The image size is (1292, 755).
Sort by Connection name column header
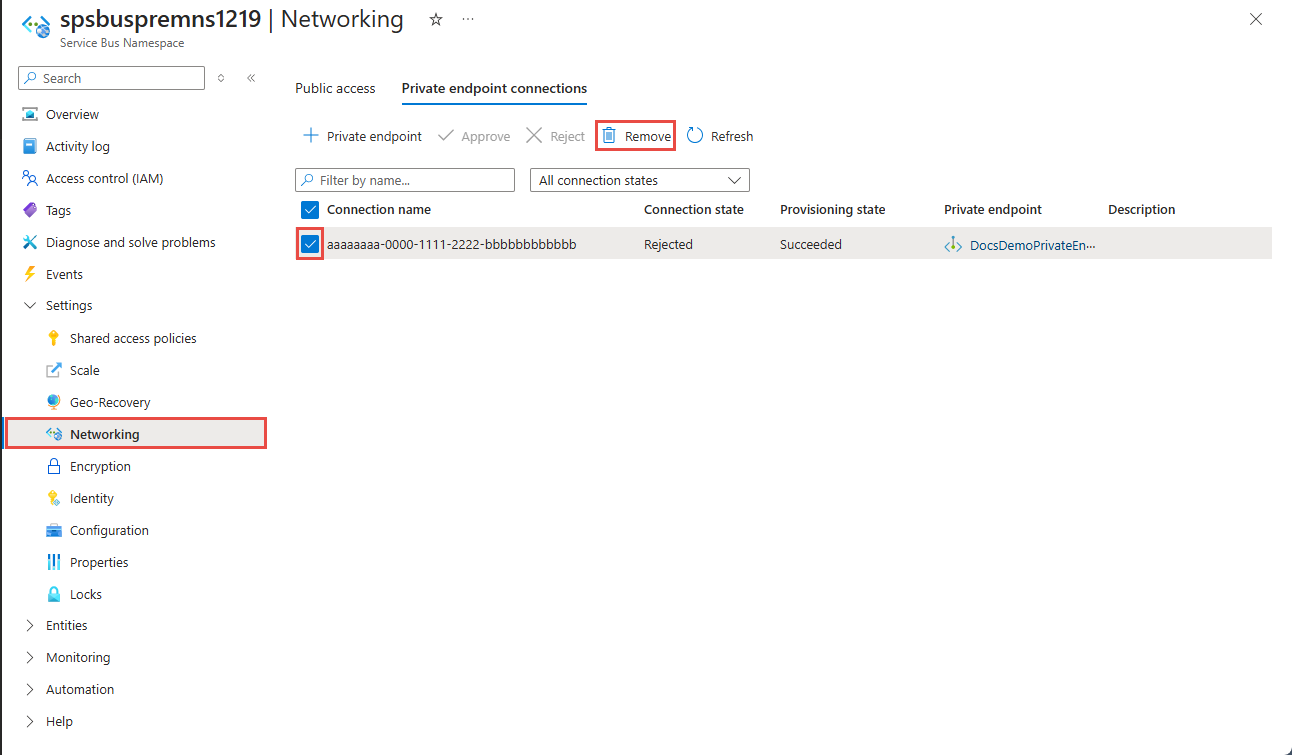pyautogui.click(x=379, y=209)
